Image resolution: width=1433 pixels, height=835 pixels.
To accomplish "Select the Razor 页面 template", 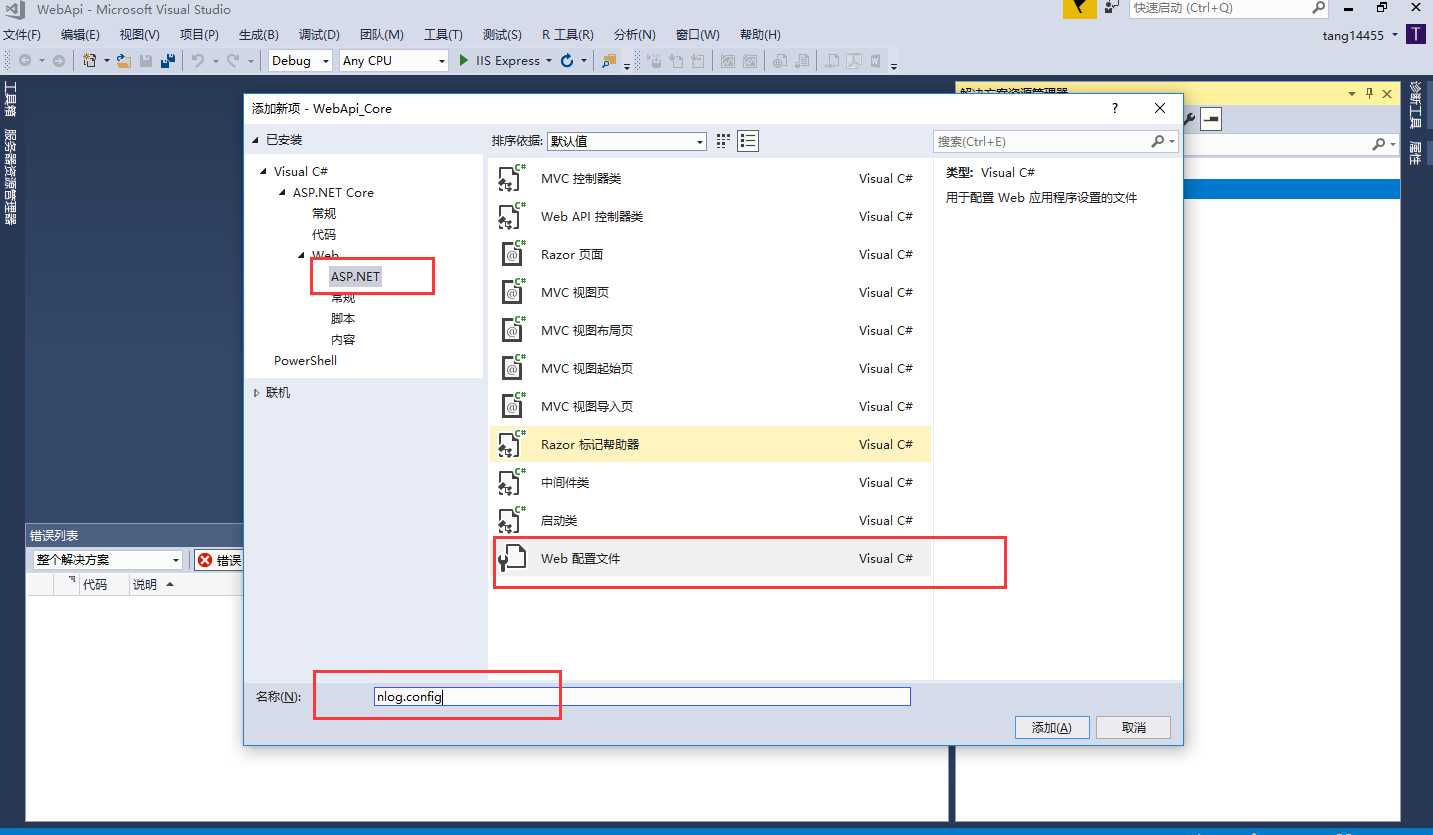I will click(711, 255).
